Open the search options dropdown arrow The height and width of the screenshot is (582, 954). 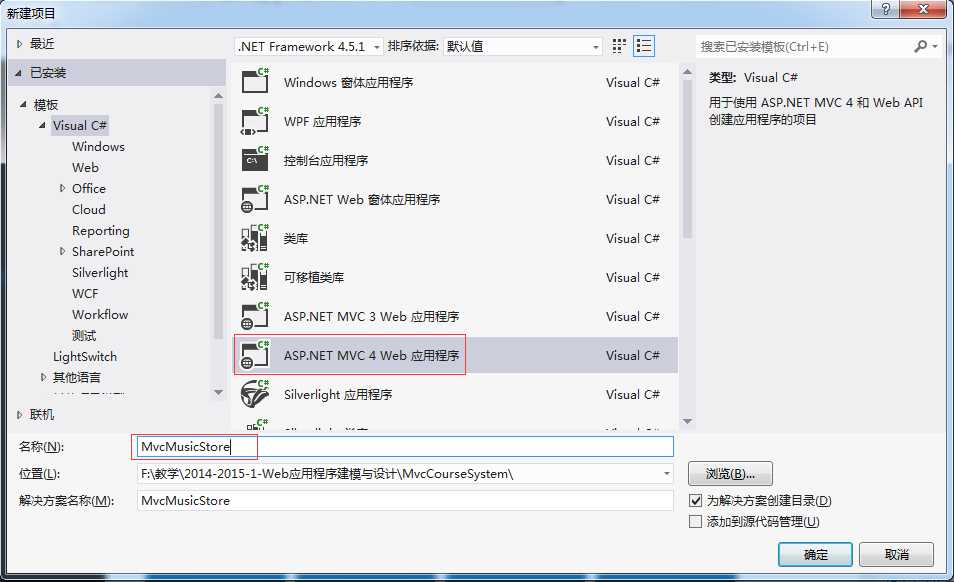click(935, 47)
